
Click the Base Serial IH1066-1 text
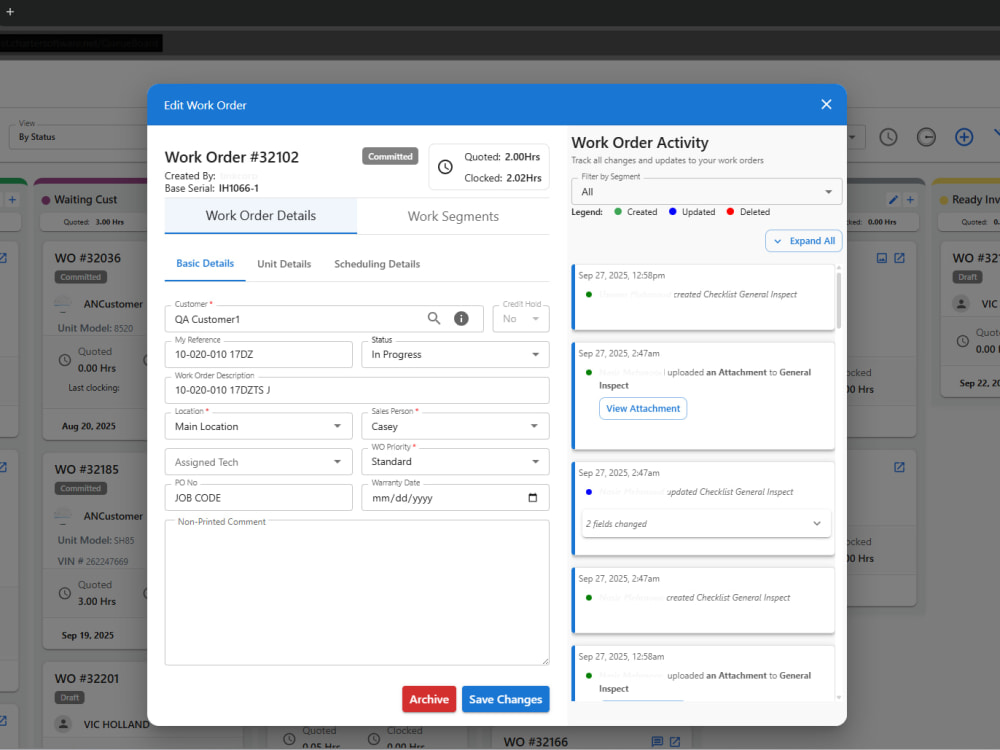pyautogui.click(x=211, y=188)
